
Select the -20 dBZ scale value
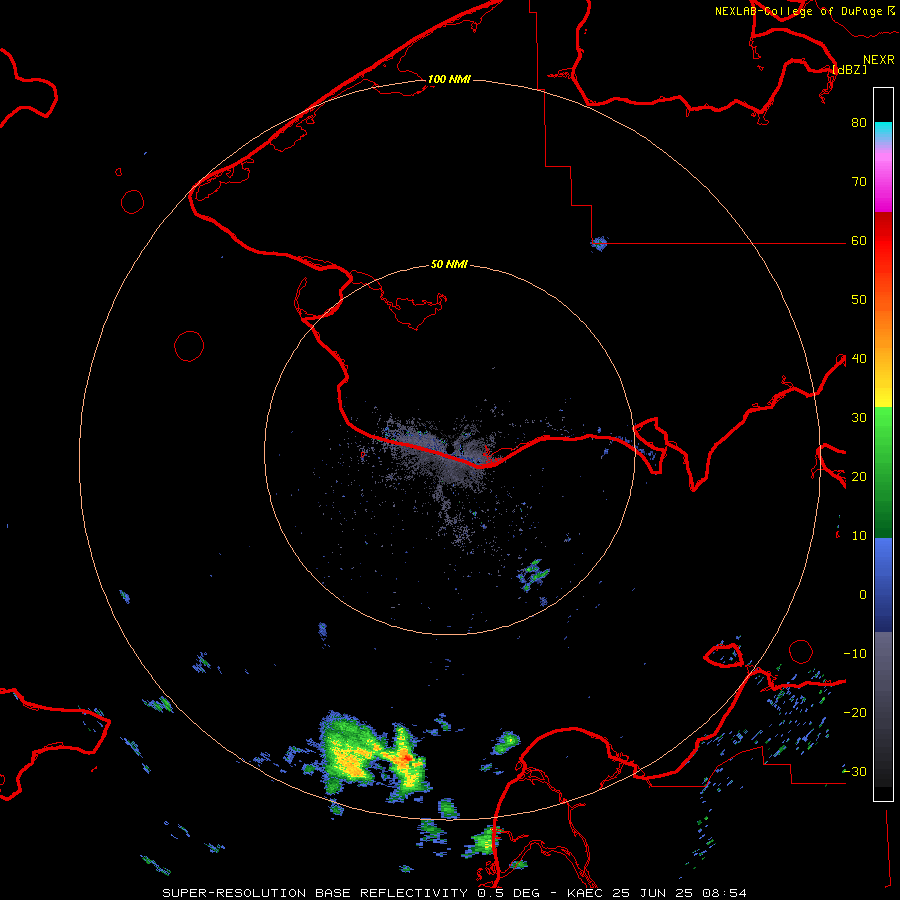point(855,712)
